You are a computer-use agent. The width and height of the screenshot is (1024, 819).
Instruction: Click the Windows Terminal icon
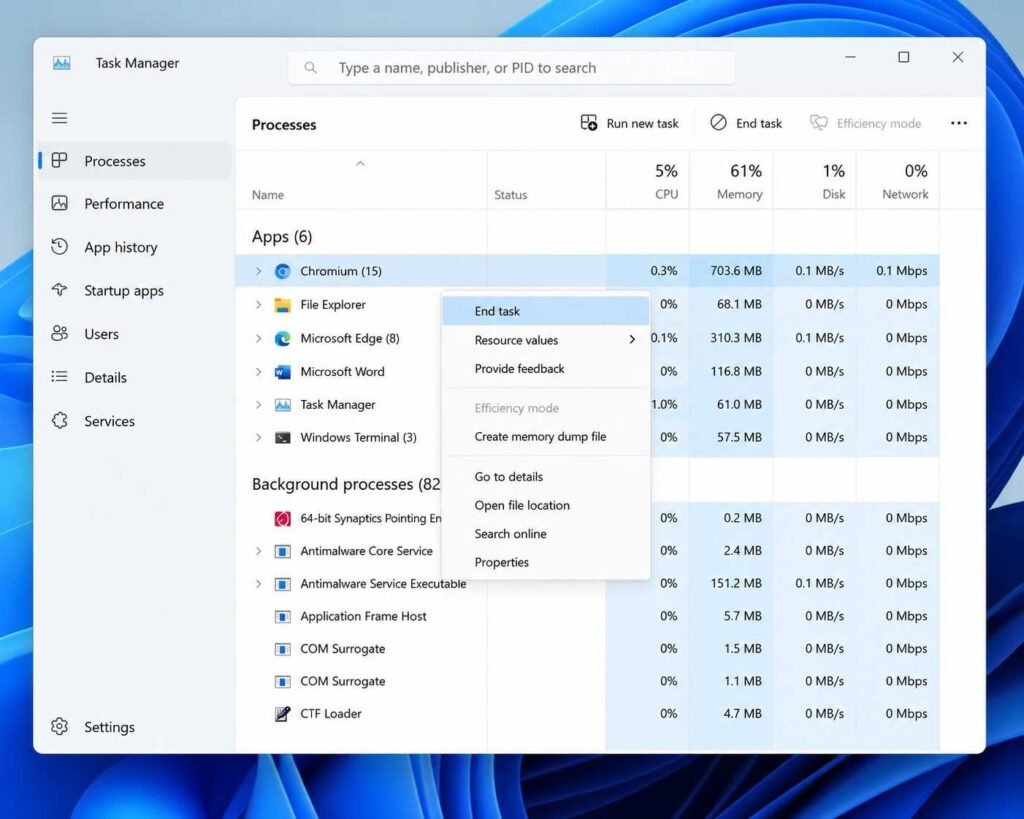point(282,438)
